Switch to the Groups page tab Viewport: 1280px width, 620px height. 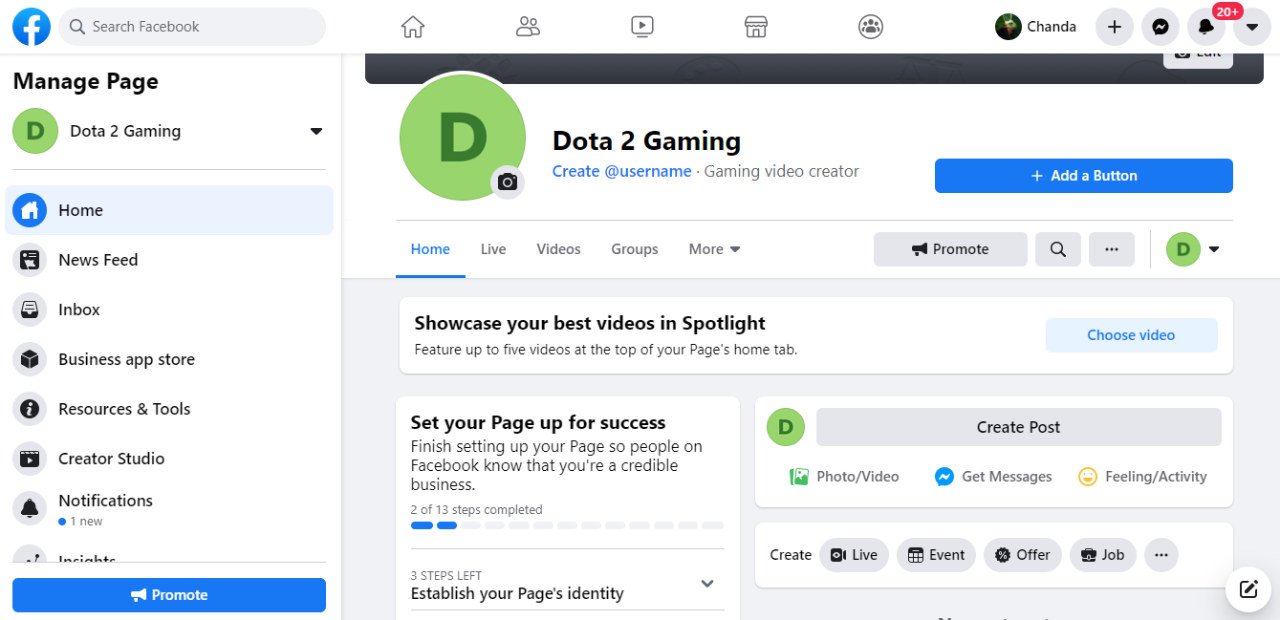635,249
